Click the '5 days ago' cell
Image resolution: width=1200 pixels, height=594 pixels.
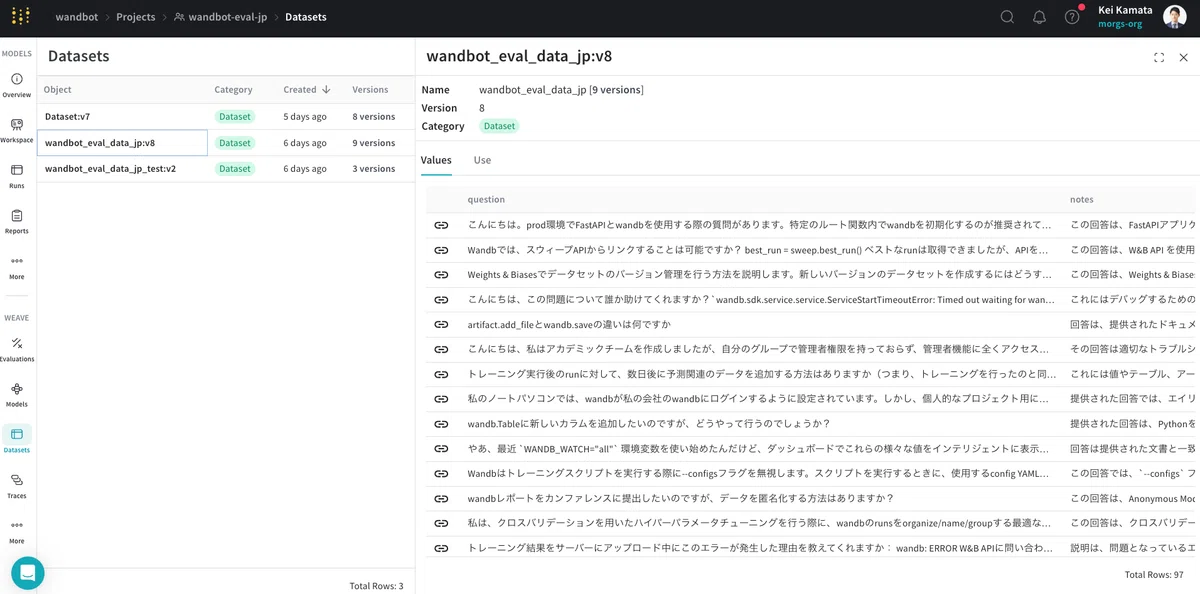click(x=305, y=117)
